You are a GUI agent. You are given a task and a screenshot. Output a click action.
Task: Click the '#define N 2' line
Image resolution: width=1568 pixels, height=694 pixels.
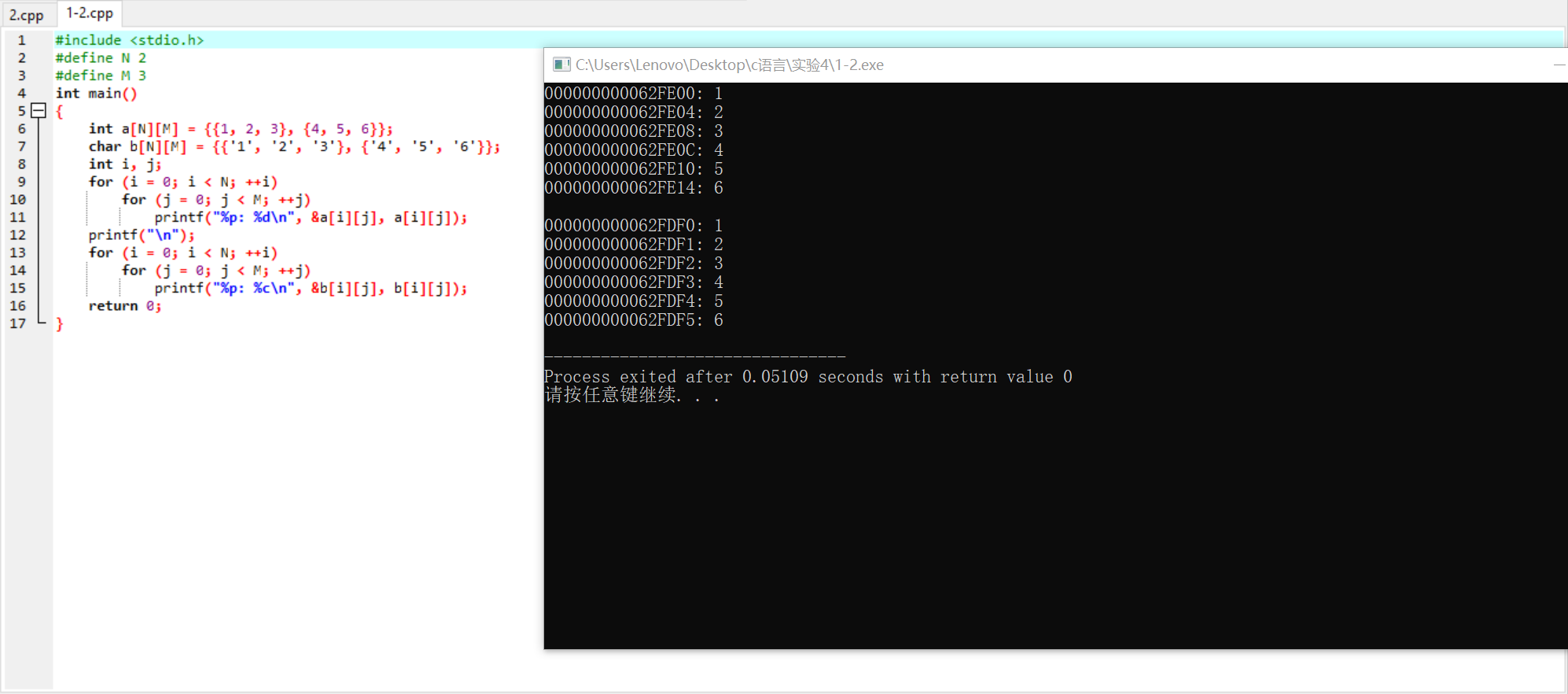pyautogui.click(x=101, y=57)
